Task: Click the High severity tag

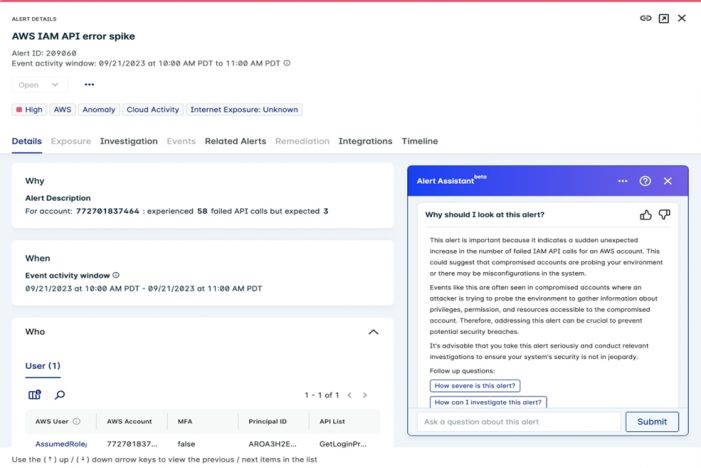Action: coord(30,110)
